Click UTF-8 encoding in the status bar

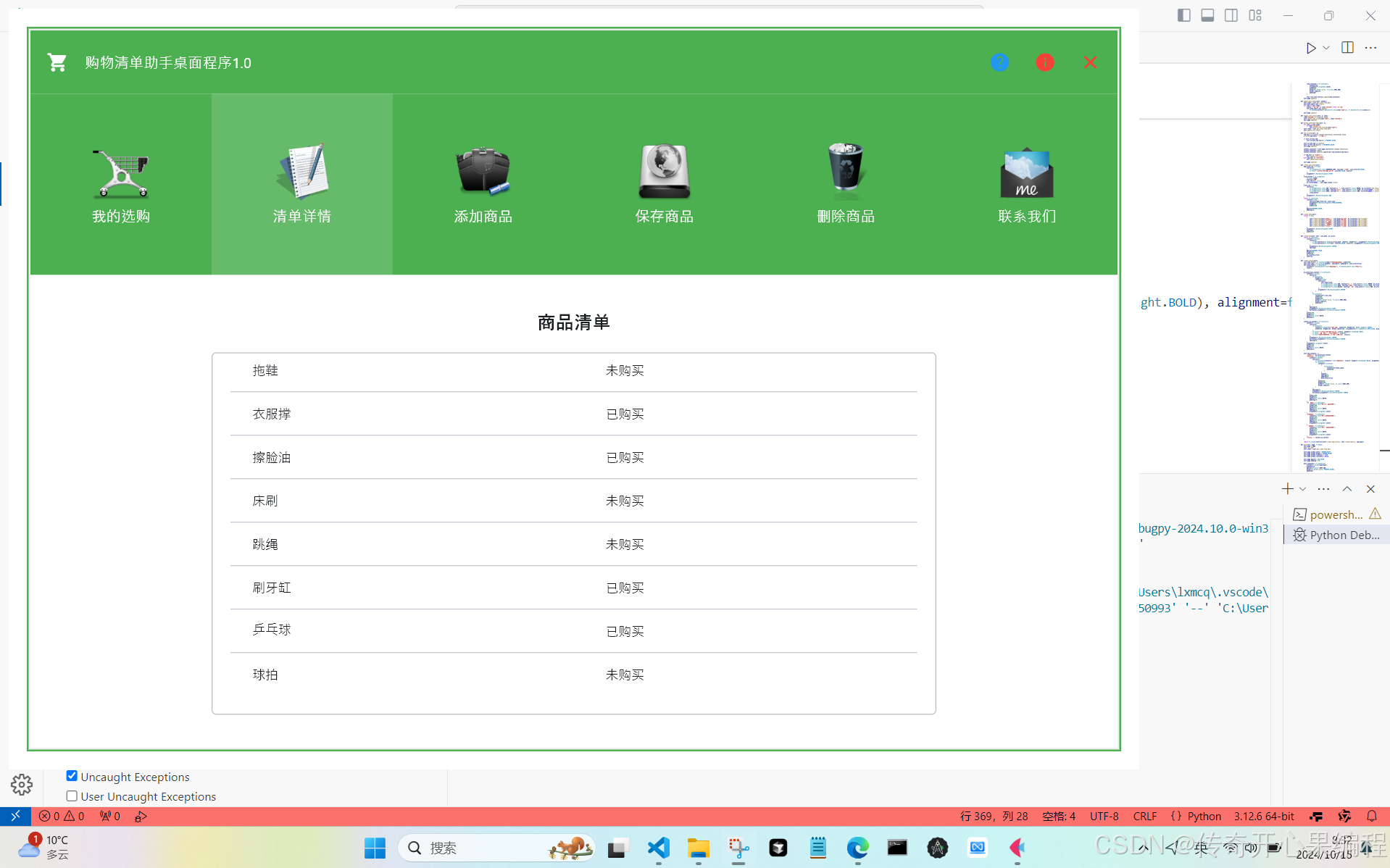tap(1103, 816)
